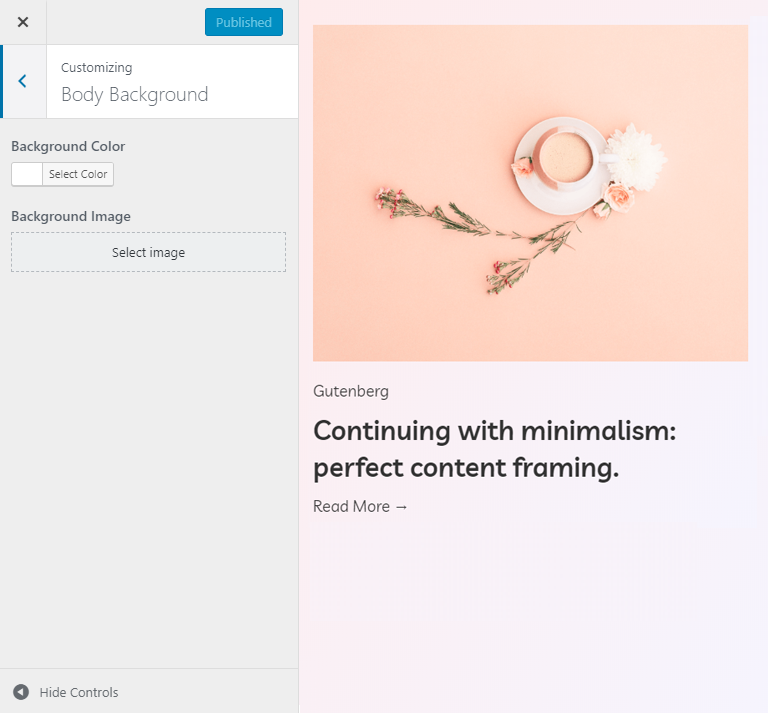
Task: Choose a background via Select image
Action: [x=148, y=252]
